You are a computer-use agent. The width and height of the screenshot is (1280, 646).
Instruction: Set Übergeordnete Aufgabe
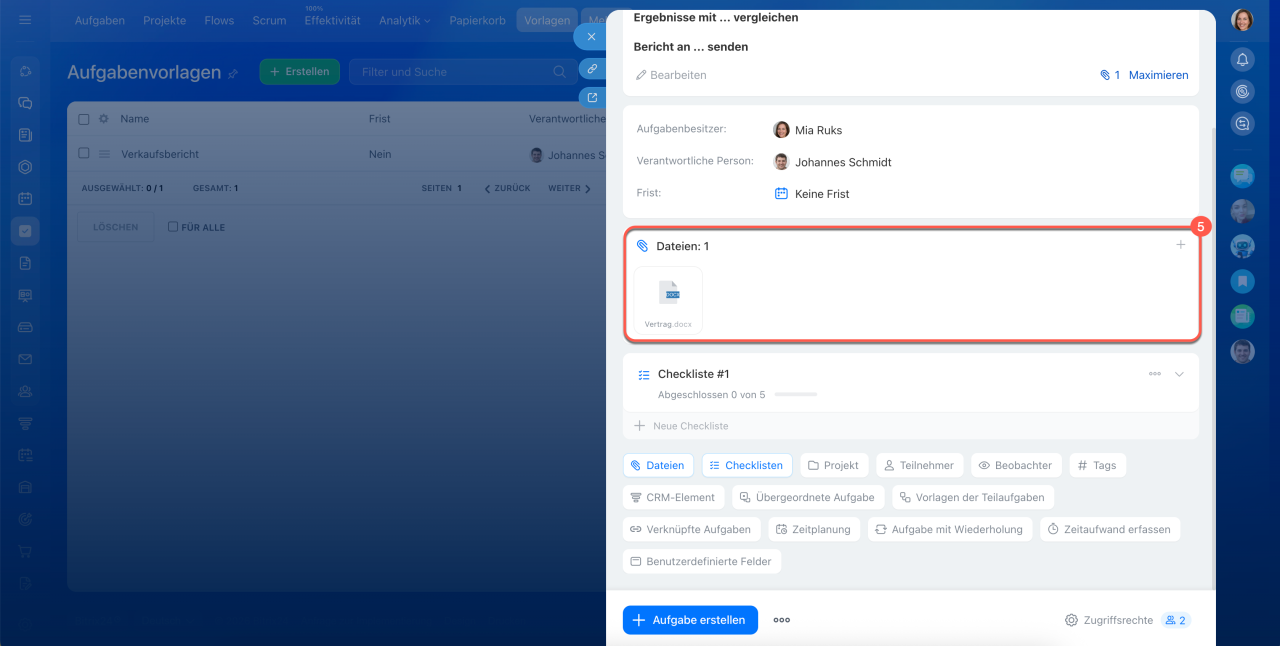coord(808,497)
